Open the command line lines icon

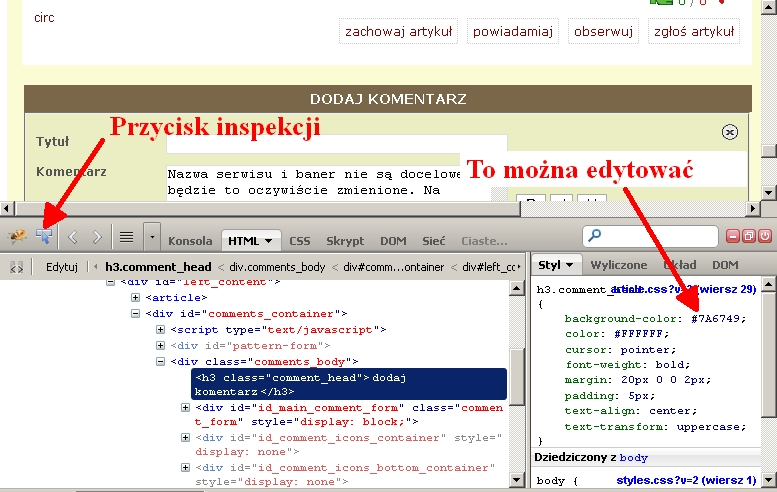tap(126, 237)
